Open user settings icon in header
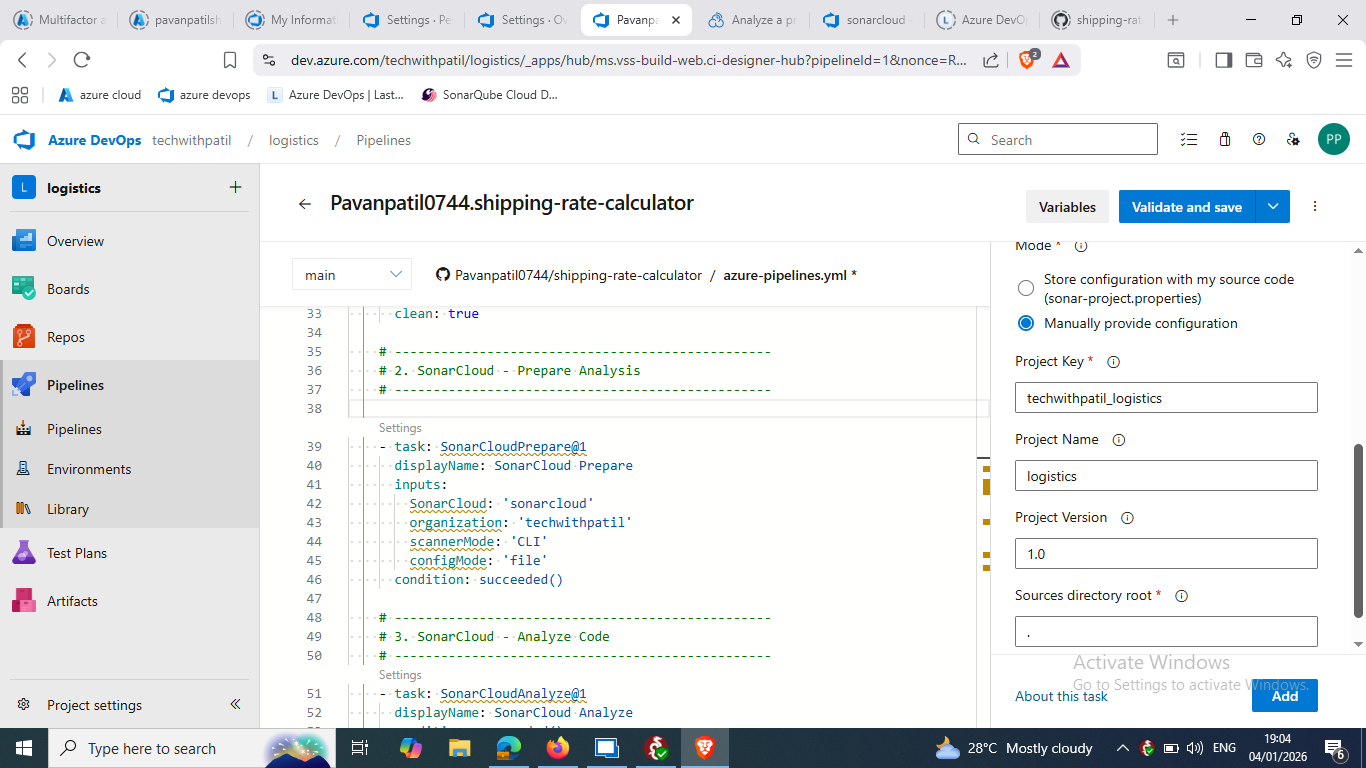 pos(1293,140)
